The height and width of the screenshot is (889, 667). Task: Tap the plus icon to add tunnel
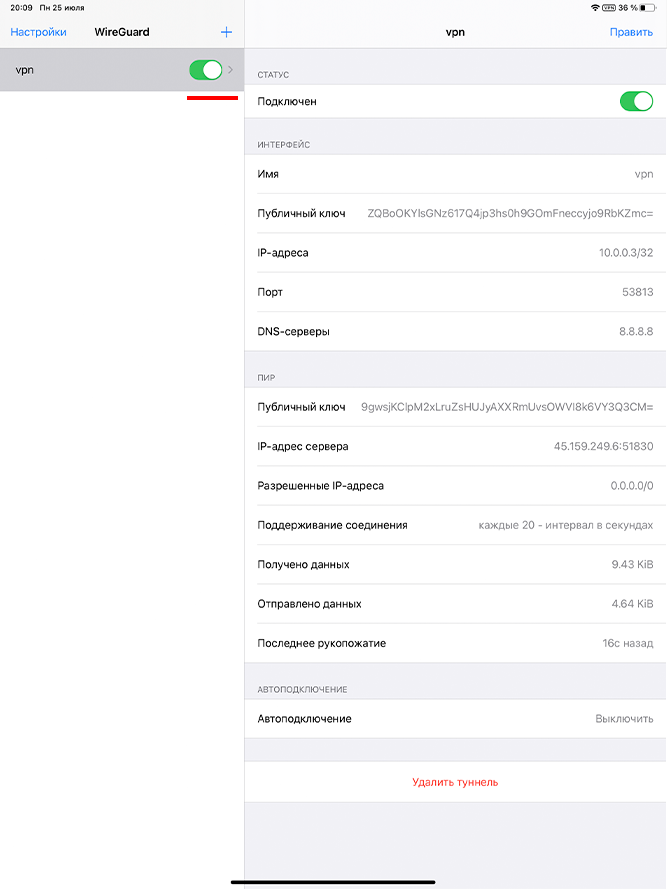[226, 32]
